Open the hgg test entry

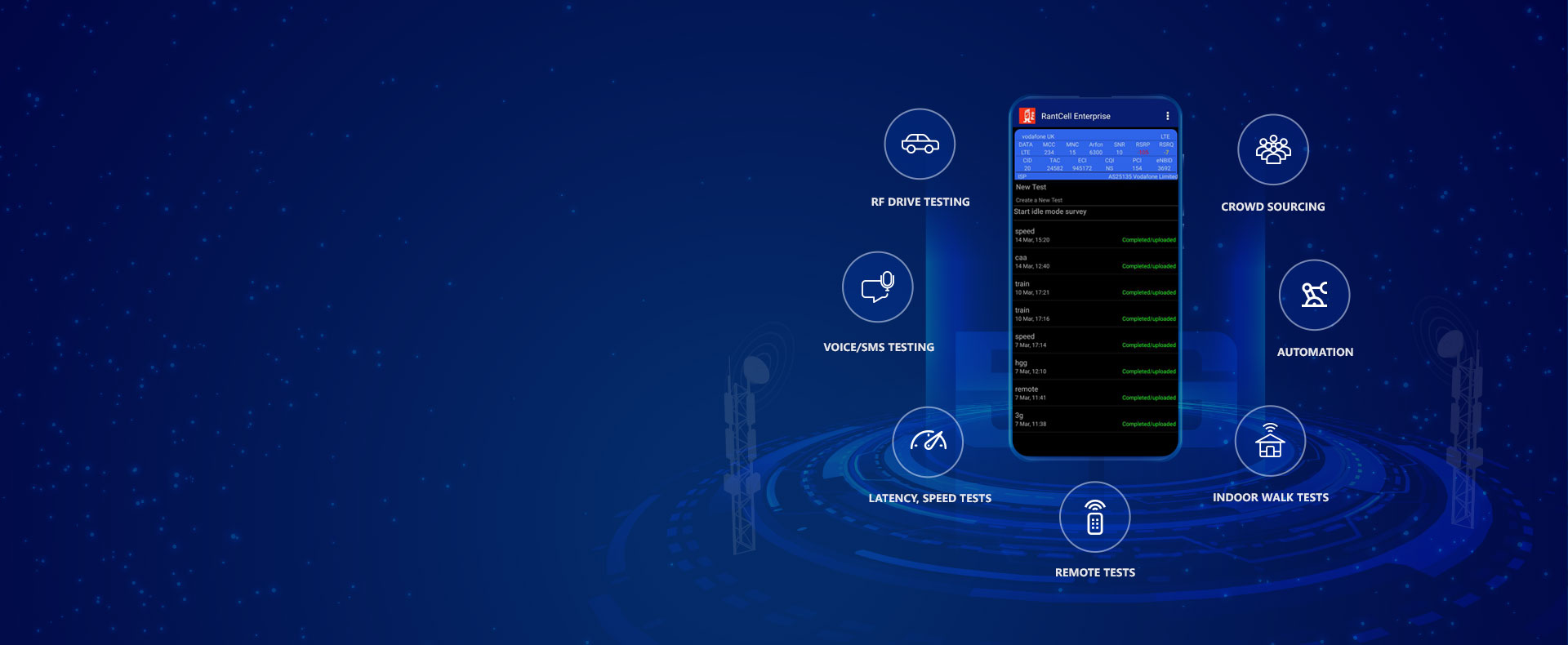[x=1094, y=367]
